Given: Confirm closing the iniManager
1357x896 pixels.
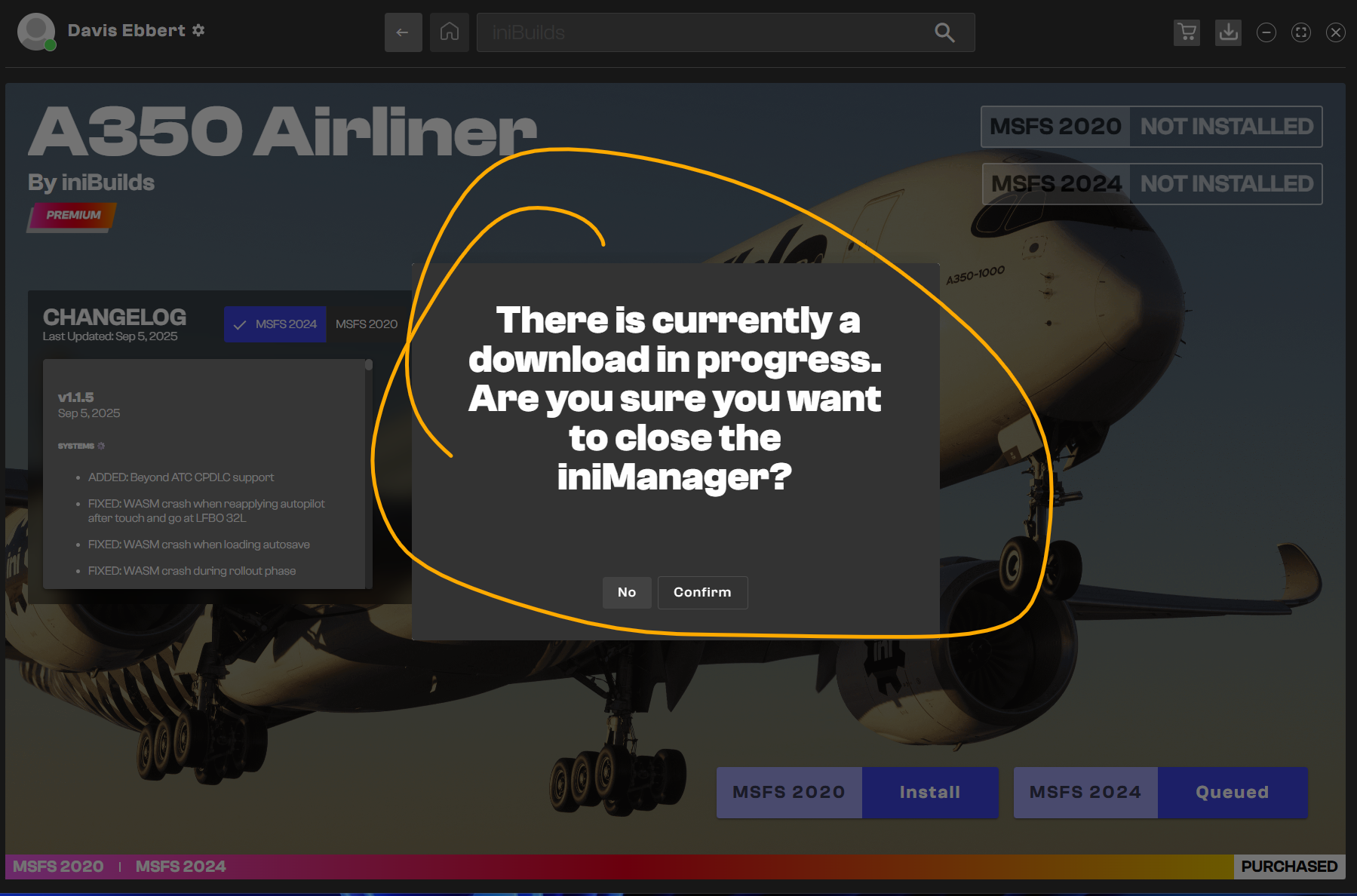Looking at the screenshot, I should (x=702, y=593).
